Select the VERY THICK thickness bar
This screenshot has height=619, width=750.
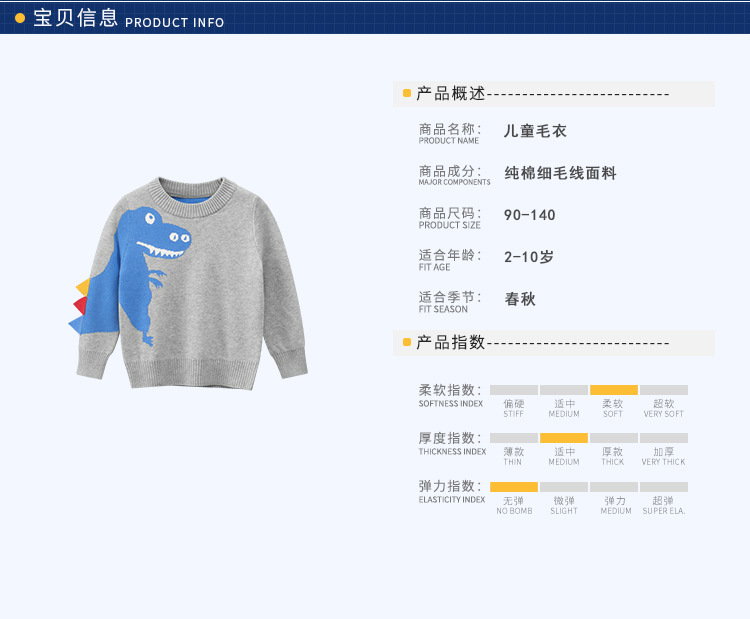(x=664, y=438)
